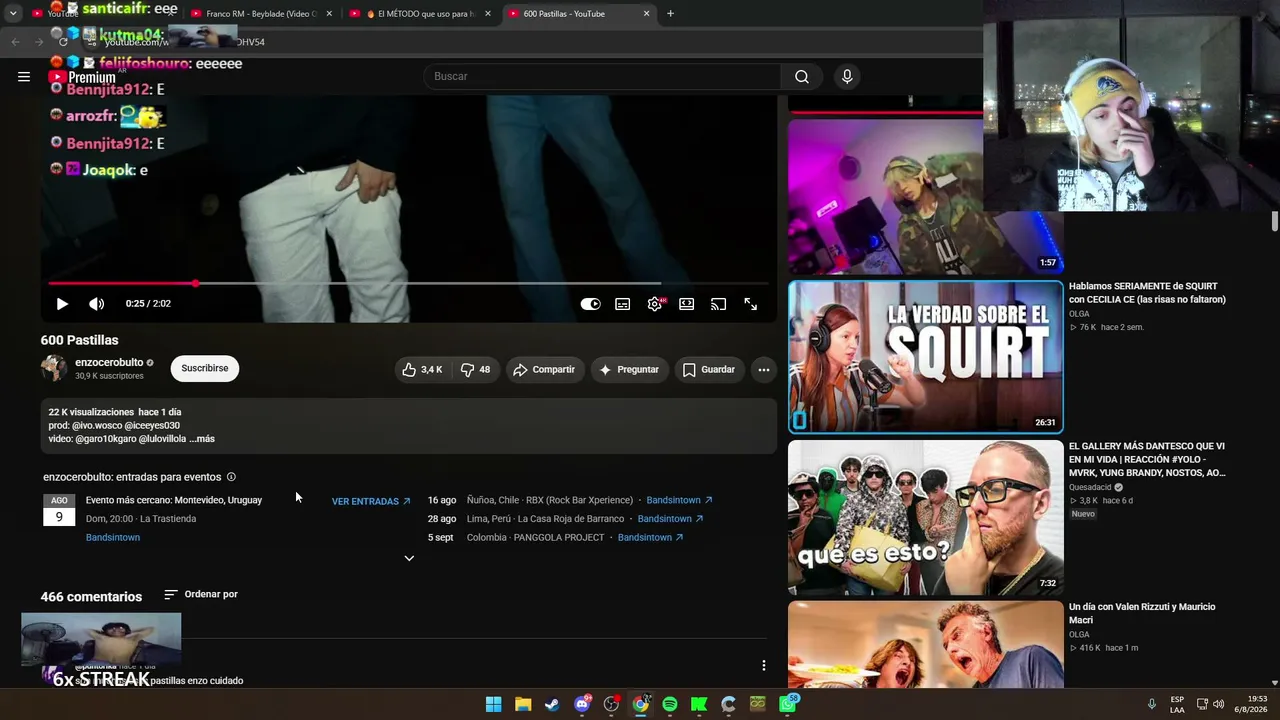Open the Preguntar AI assistant
Screen dimensions: 1280x720
(629, 370)
